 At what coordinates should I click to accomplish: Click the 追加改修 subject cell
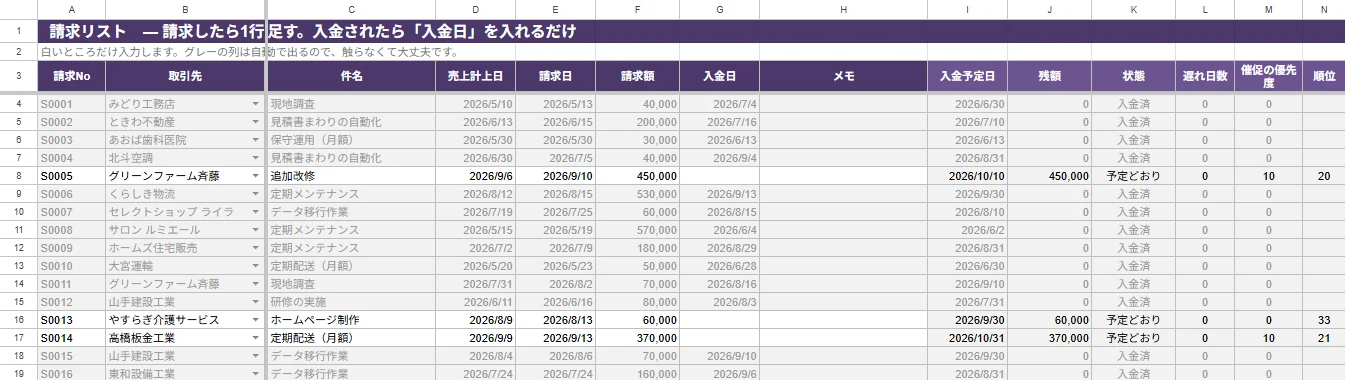[351, 175]
